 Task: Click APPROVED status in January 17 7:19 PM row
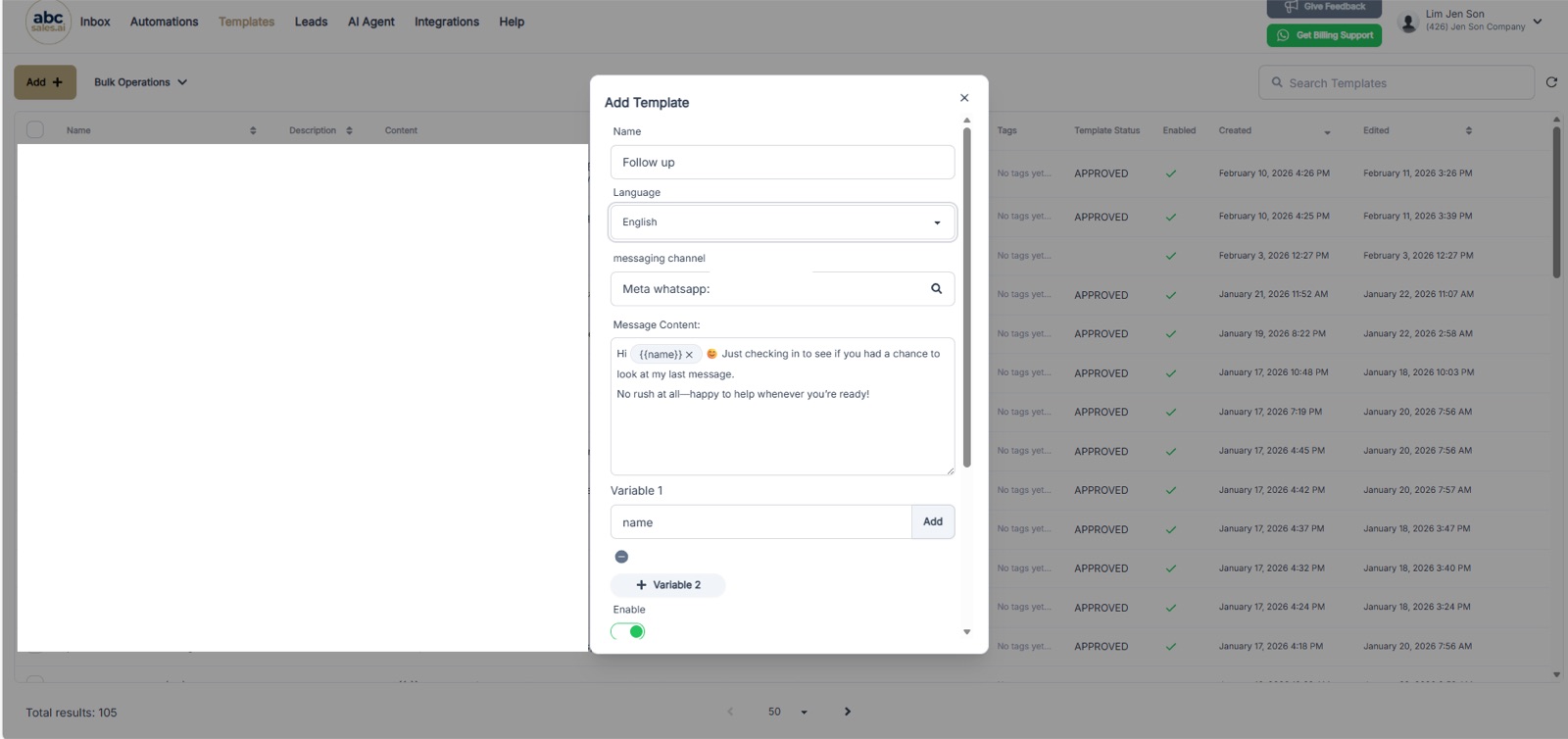coord(1101,413)
